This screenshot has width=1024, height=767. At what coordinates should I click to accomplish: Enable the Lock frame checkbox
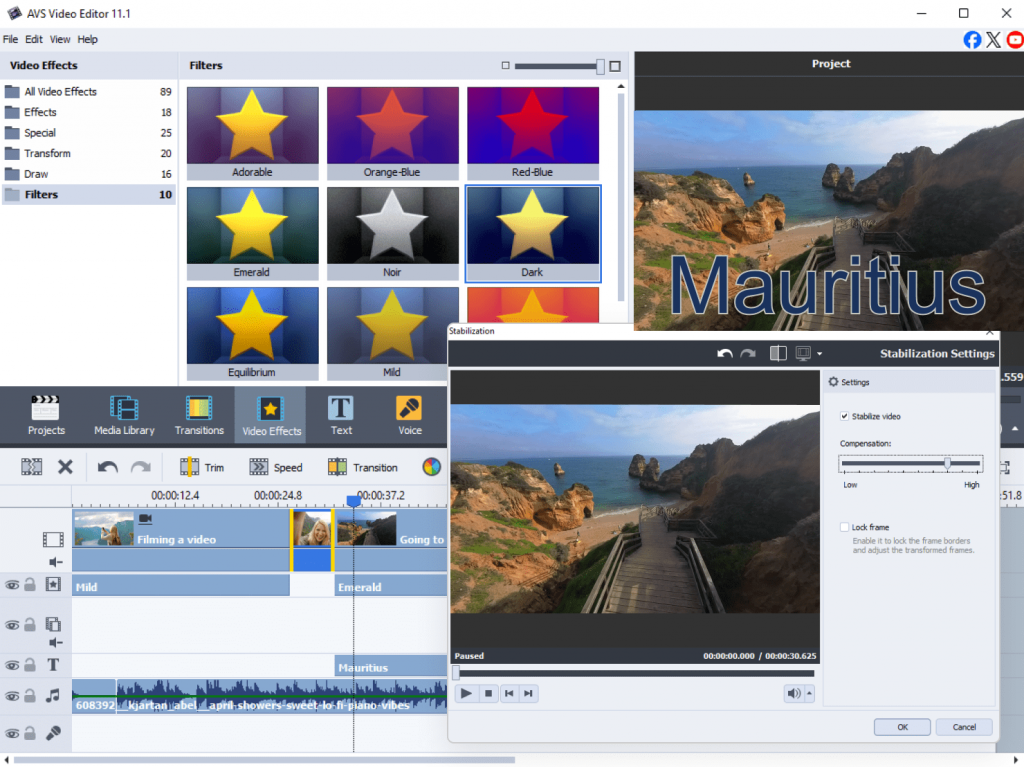pyautogui.click(x=845, y=527)
